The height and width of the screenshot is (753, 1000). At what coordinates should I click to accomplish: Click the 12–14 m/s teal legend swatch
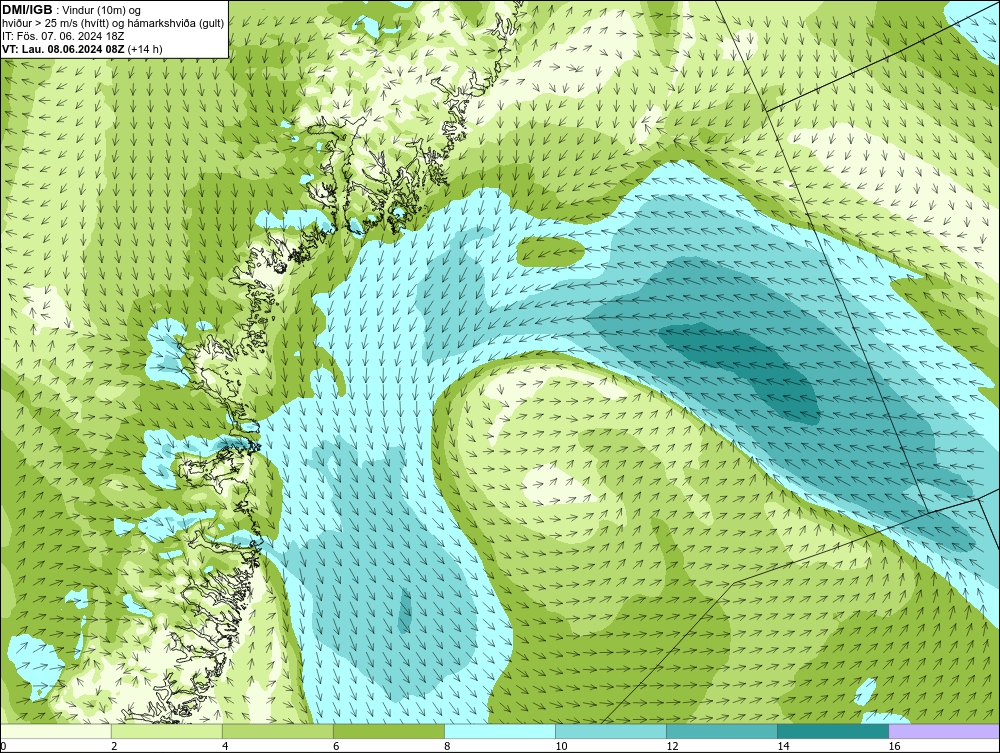722,731
